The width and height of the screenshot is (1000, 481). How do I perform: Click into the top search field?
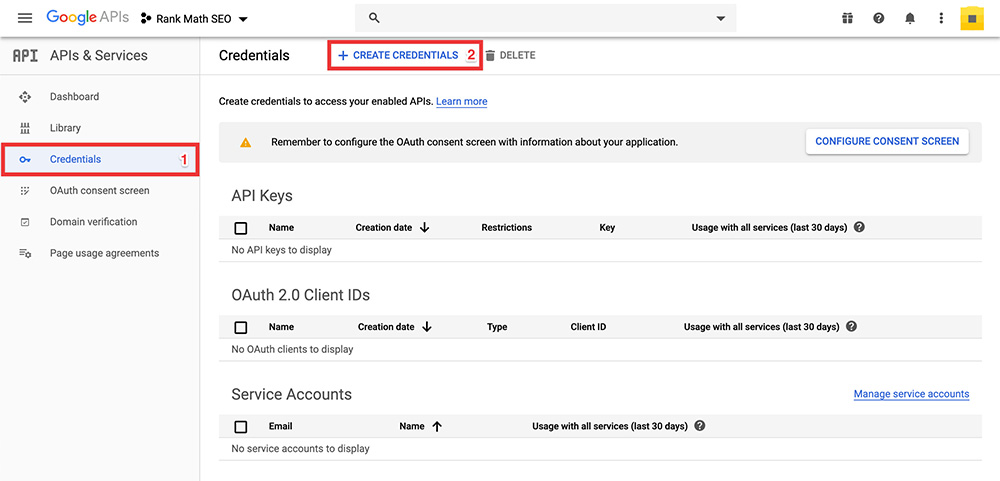pos(540,18)
